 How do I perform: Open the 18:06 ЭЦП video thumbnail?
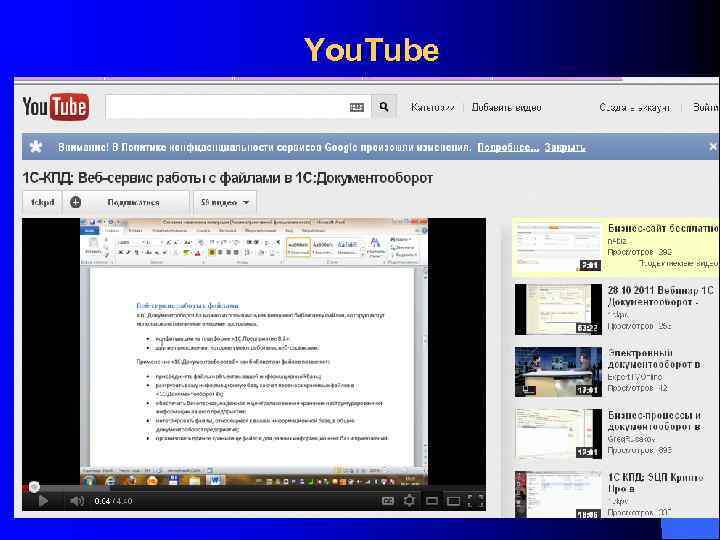[558, 495]
